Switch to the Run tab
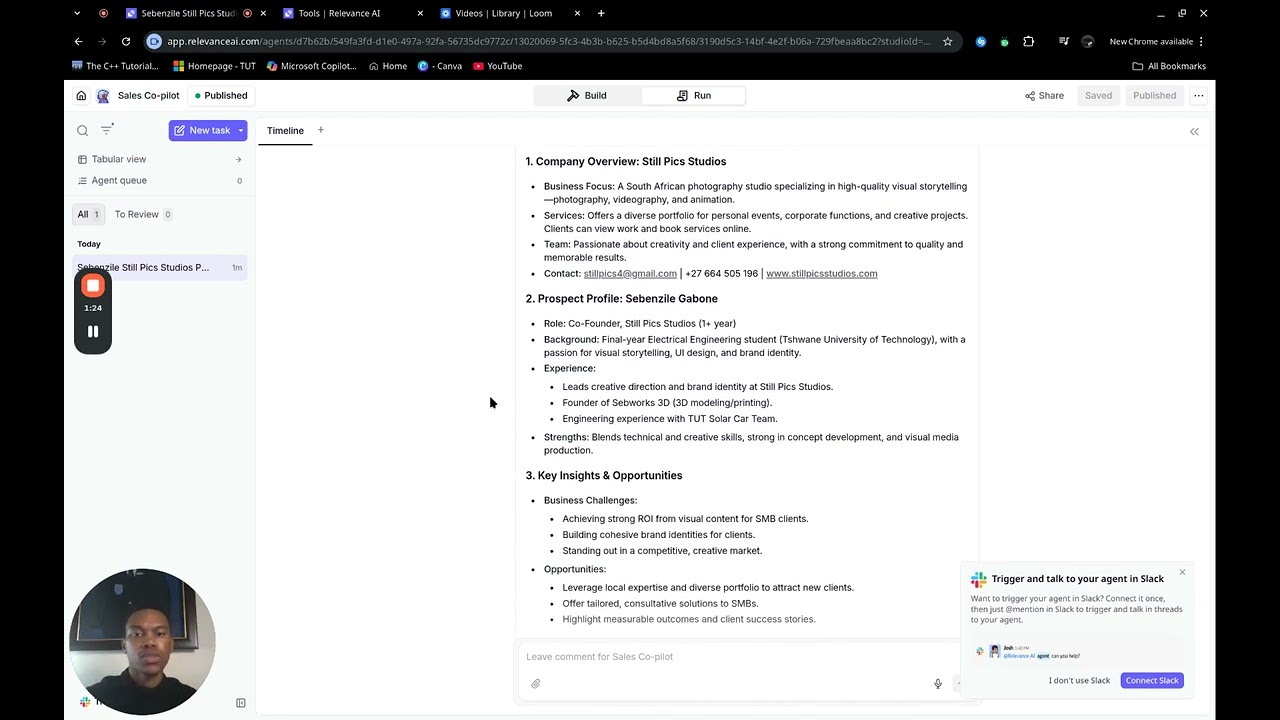This screenshot has width=1280, height=720. tap(694, 96)
